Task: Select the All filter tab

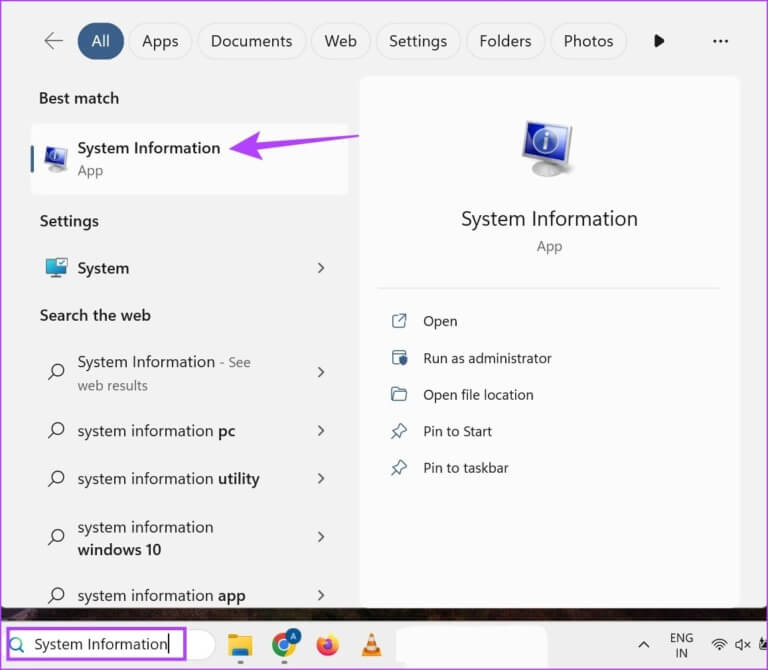Action: (x=100, y=41)
